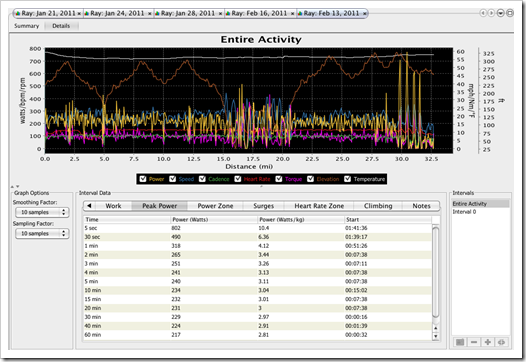
Task: Select the 5 sec peak power row
Action: (x=258, y=228)
